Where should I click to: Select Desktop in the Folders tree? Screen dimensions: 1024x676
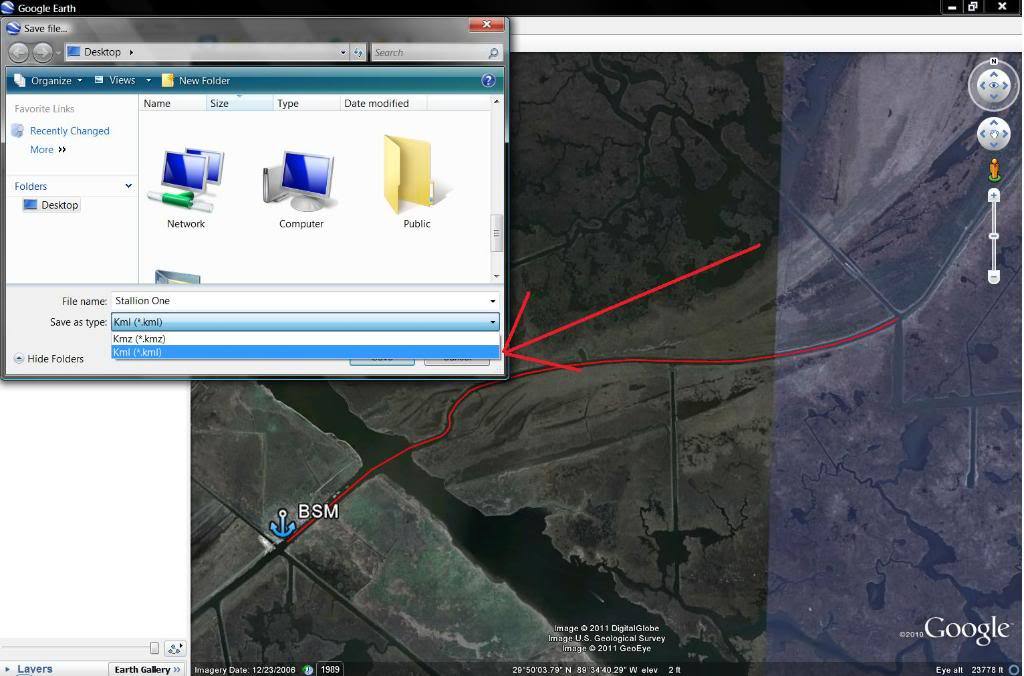coord(59,205)
